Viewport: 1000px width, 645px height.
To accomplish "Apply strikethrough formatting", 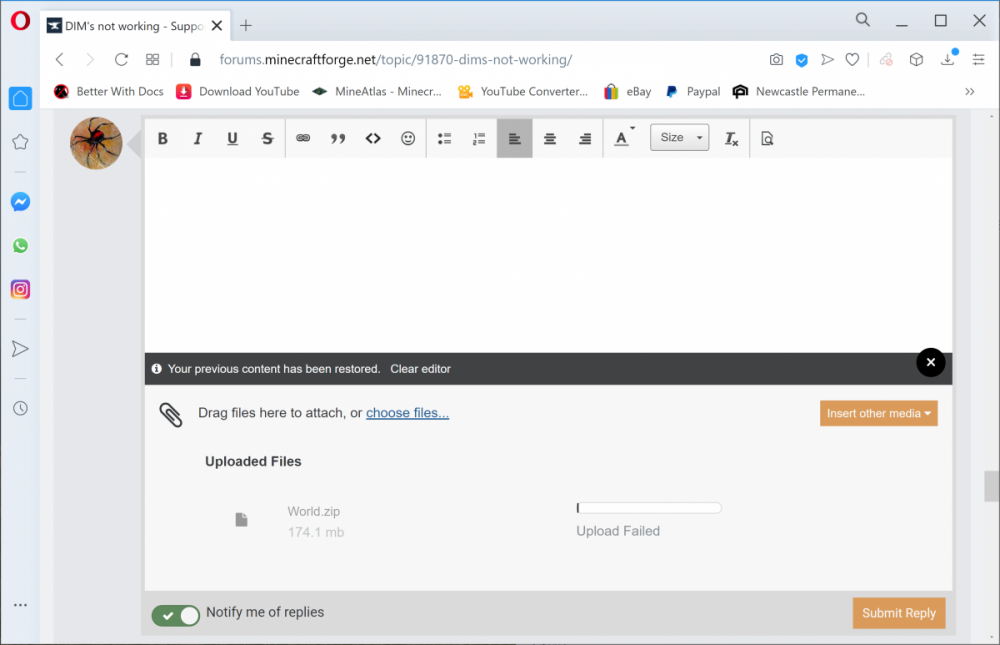I will click(x=267, y=138).
